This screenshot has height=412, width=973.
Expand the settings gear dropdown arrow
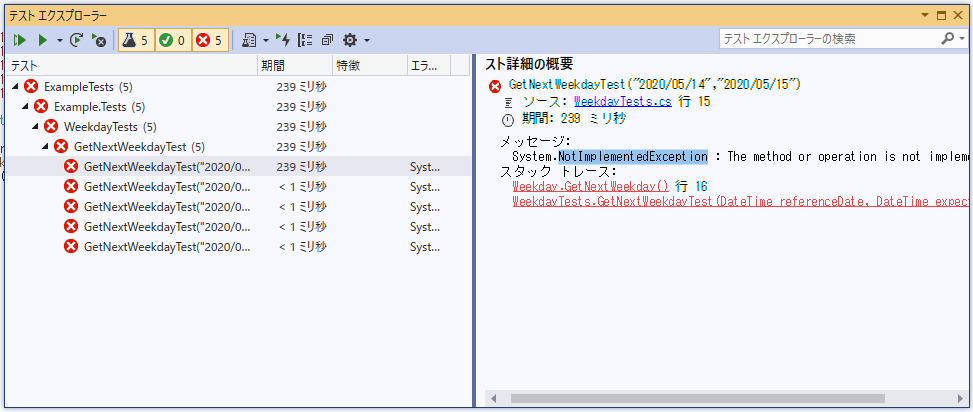tap(367, 40)
